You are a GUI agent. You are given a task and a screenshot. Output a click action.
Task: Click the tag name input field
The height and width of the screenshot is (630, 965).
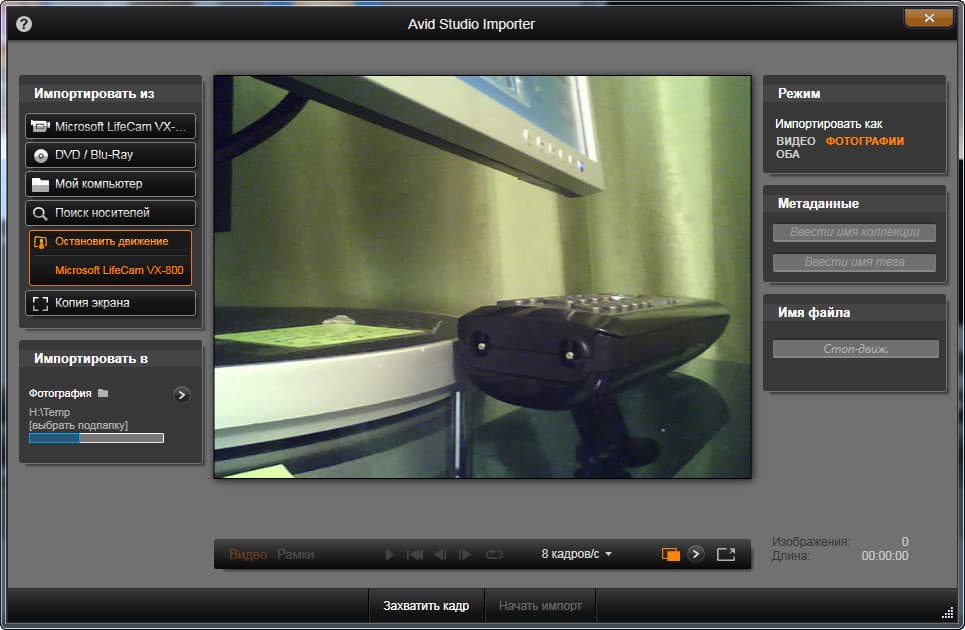tap(854, 262)
